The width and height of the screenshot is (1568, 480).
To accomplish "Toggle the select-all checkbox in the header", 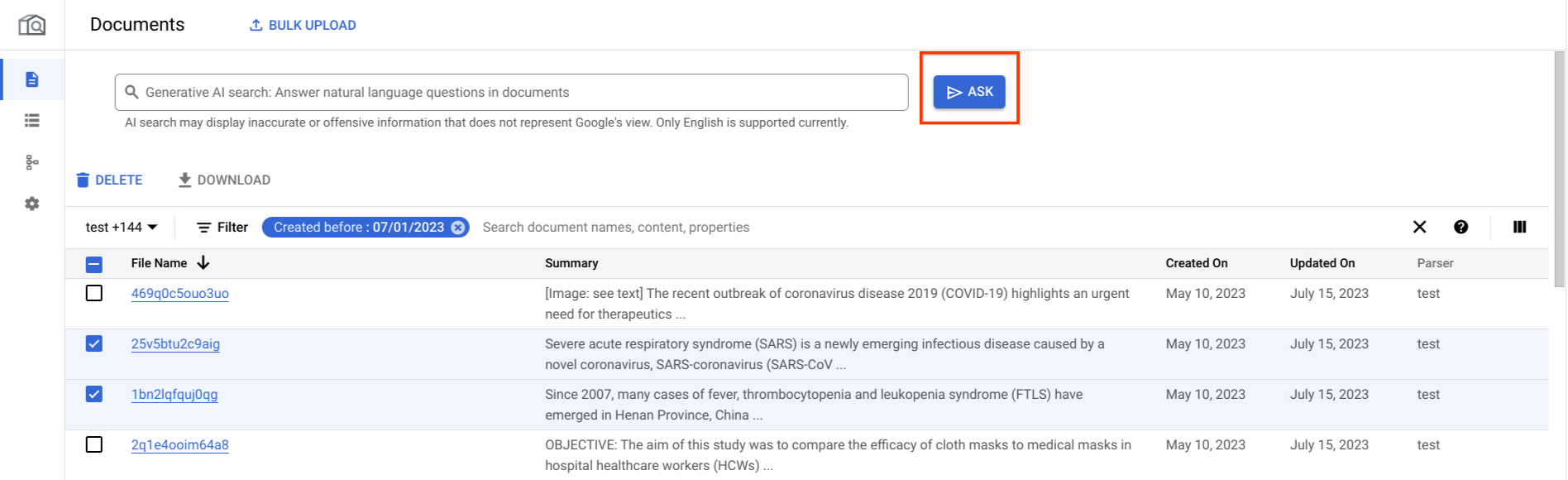I will pos(94,264).
